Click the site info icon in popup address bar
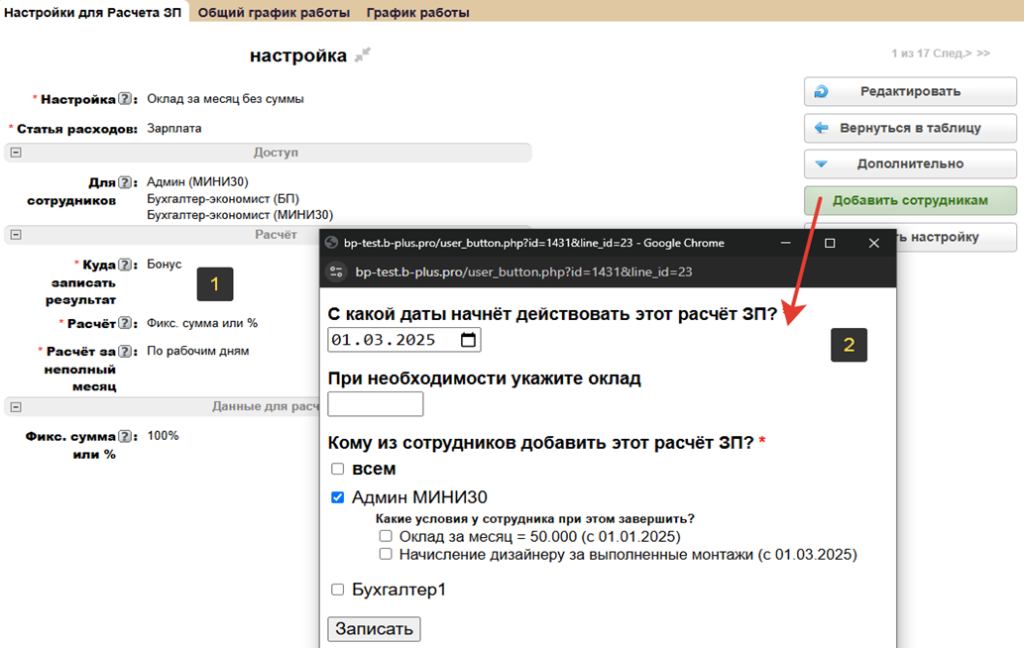1024x648 pixels. [336, 272]
